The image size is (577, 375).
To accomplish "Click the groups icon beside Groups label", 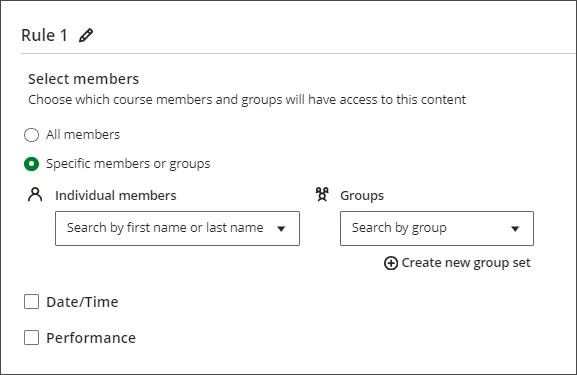I will [322, 194].
